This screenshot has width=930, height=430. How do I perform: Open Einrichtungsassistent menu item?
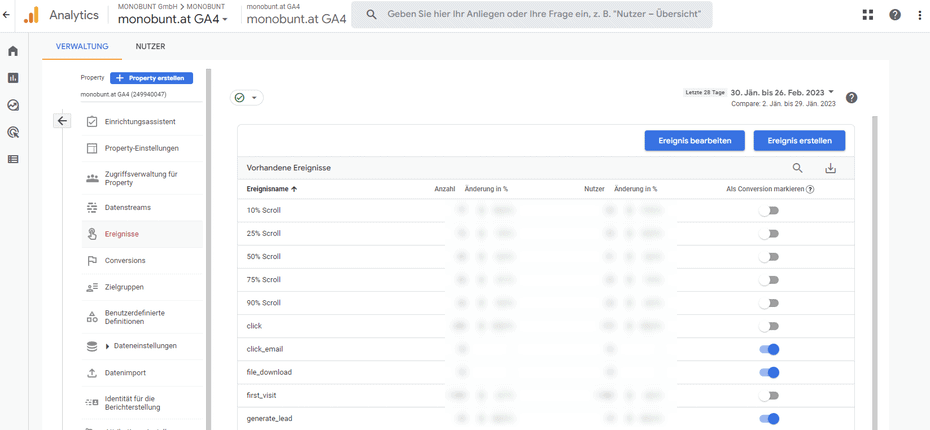142,122
